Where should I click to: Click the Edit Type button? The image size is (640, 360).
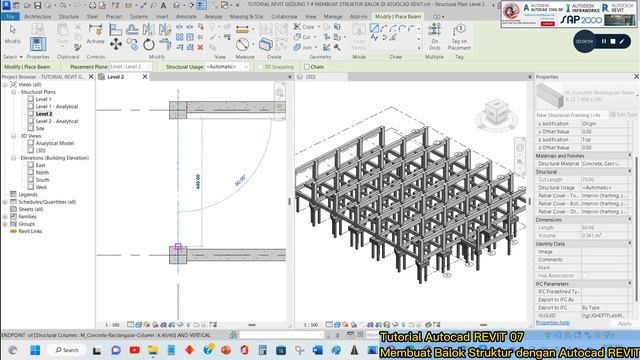point(624,115)
